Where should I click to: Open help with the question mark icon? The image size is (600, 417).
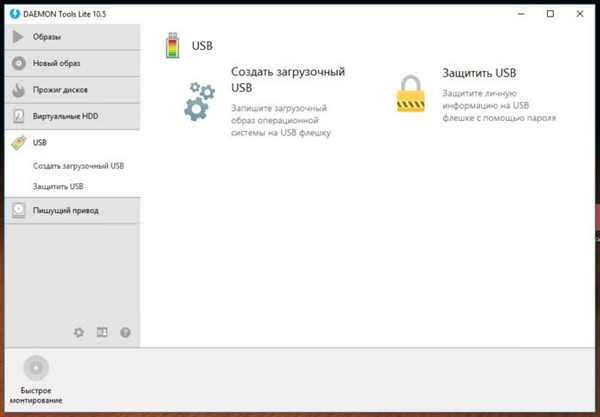pyautogui.click(x=125, y=332)
